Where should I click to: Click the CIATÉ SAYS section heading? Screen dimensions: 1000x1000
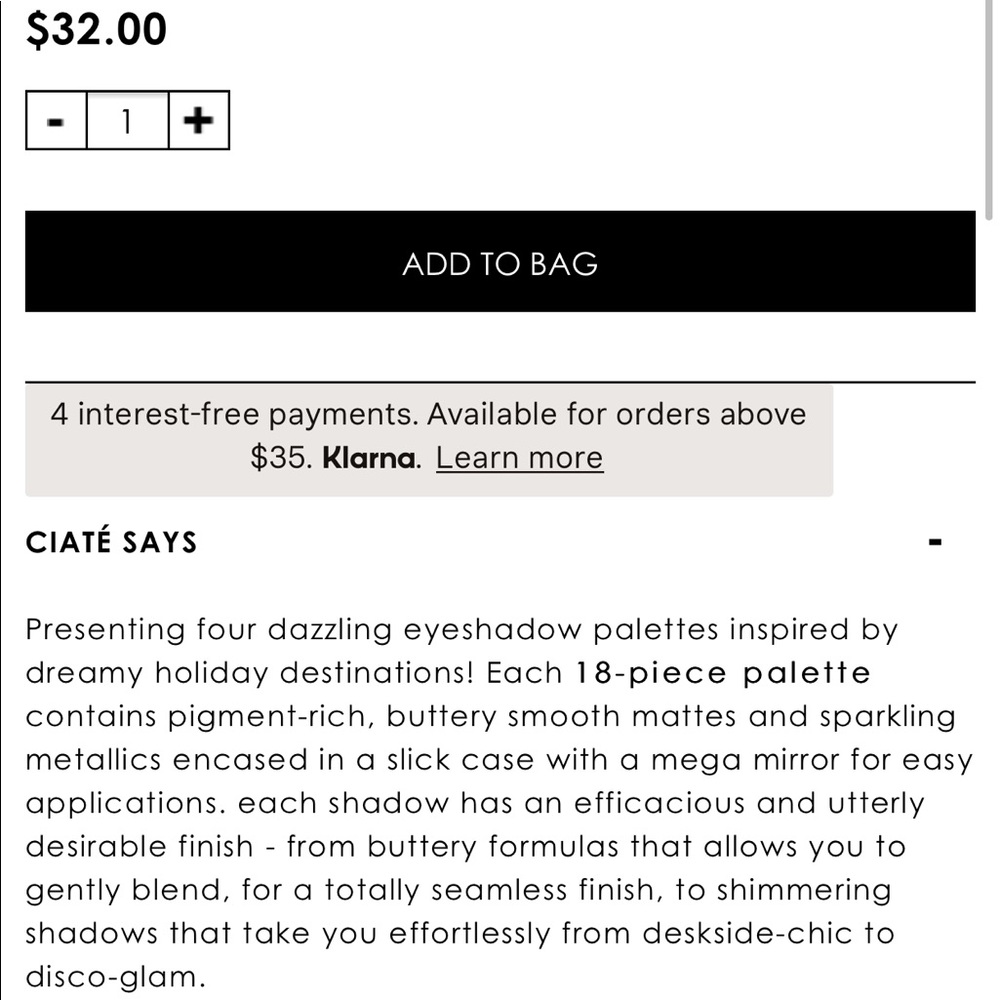coord(111,543)
